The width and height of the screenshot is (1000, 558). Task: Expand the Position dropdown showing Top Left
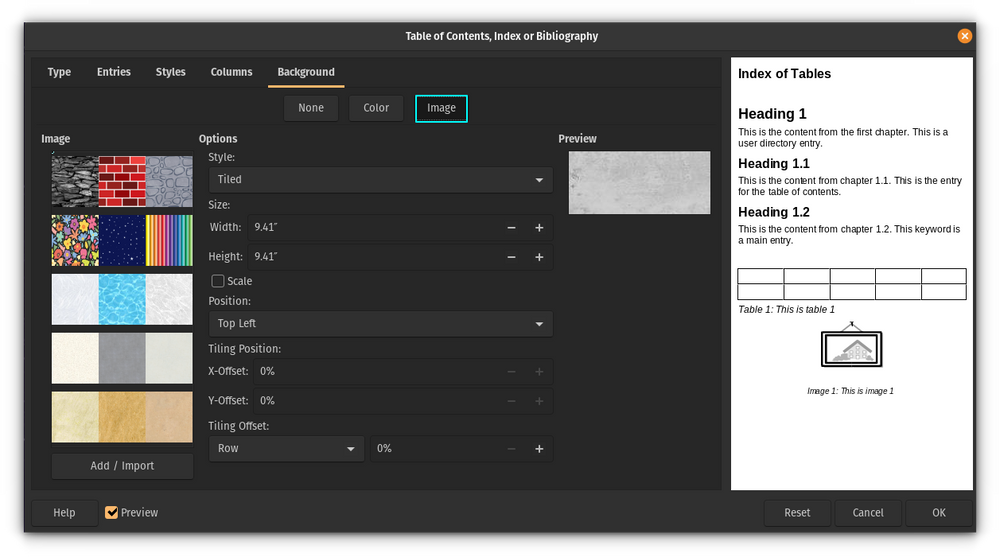[380, 324]
